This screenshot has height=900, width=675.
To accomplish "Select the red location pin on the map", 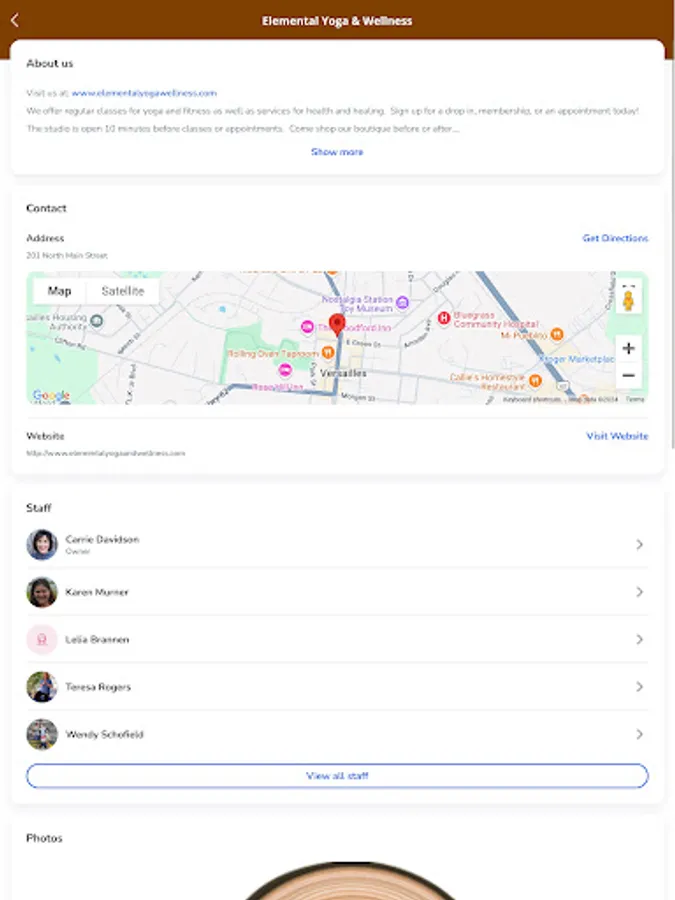I will 337,324.
